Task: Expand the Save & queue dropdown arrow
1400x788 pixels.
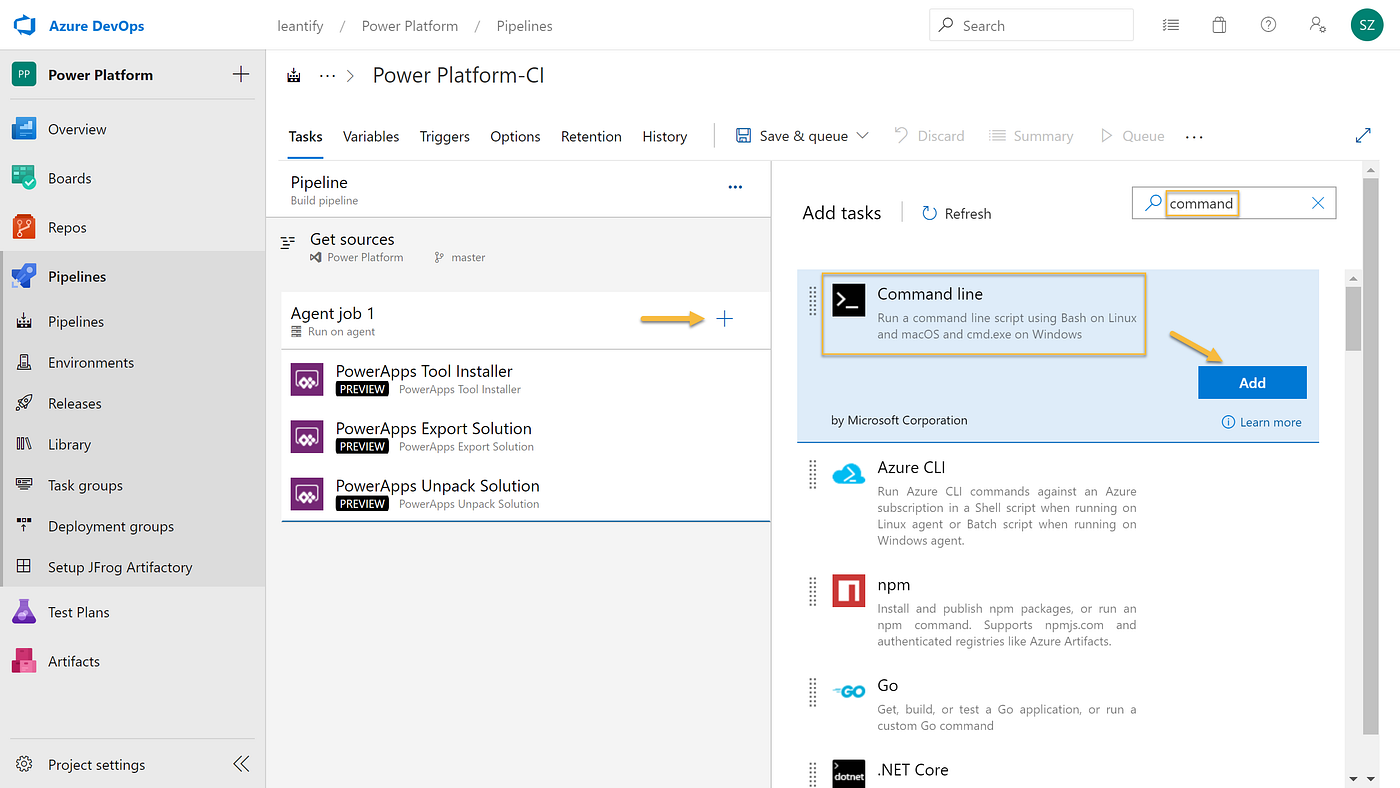Action: coord(863,136)
